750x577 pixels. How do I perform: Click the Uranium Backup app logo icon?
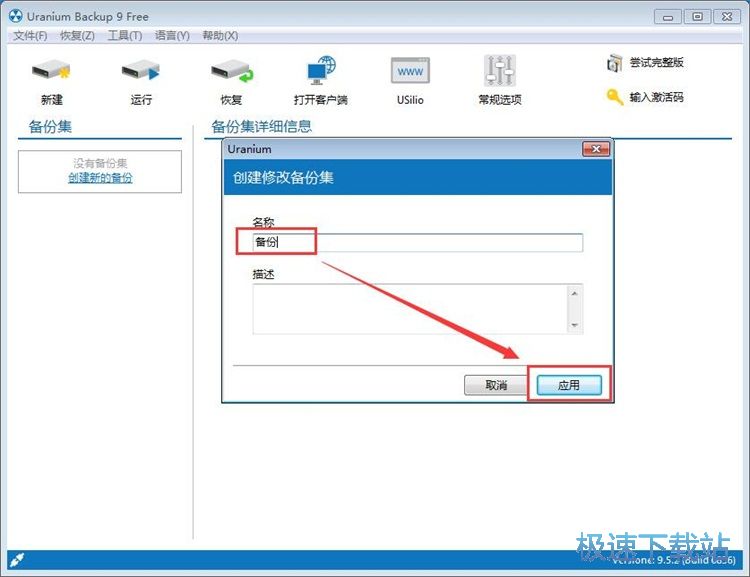16,16
